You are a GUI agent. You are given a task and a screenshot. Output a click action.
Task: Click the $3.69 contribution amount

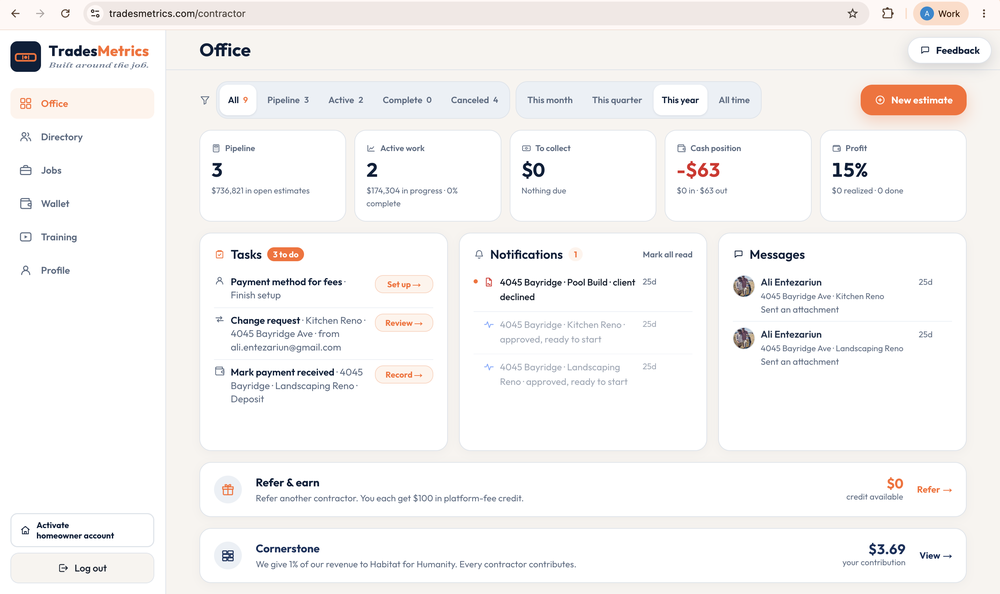point(886,549)
